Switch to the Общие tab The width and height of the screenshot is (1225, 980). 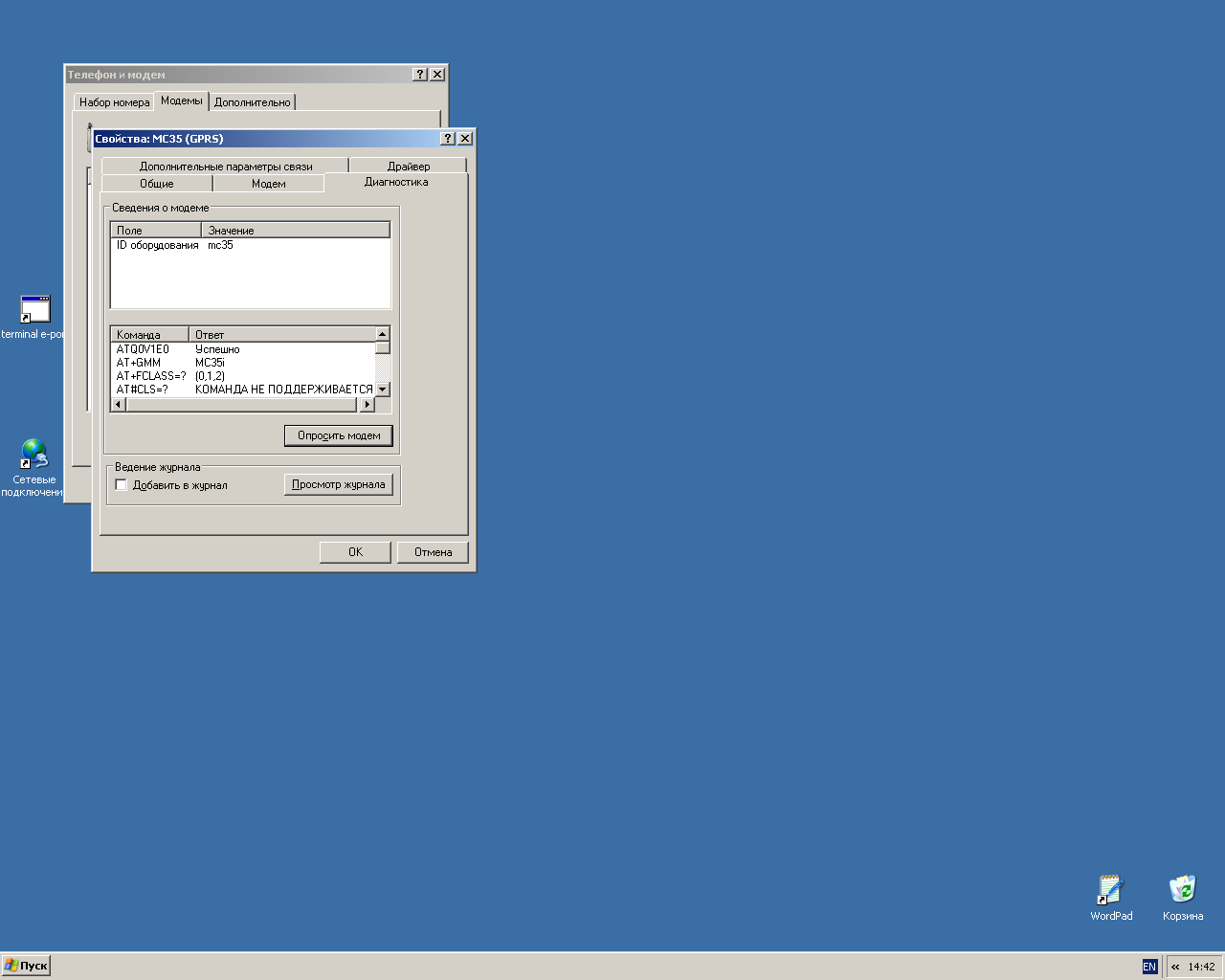pos(157,184)
